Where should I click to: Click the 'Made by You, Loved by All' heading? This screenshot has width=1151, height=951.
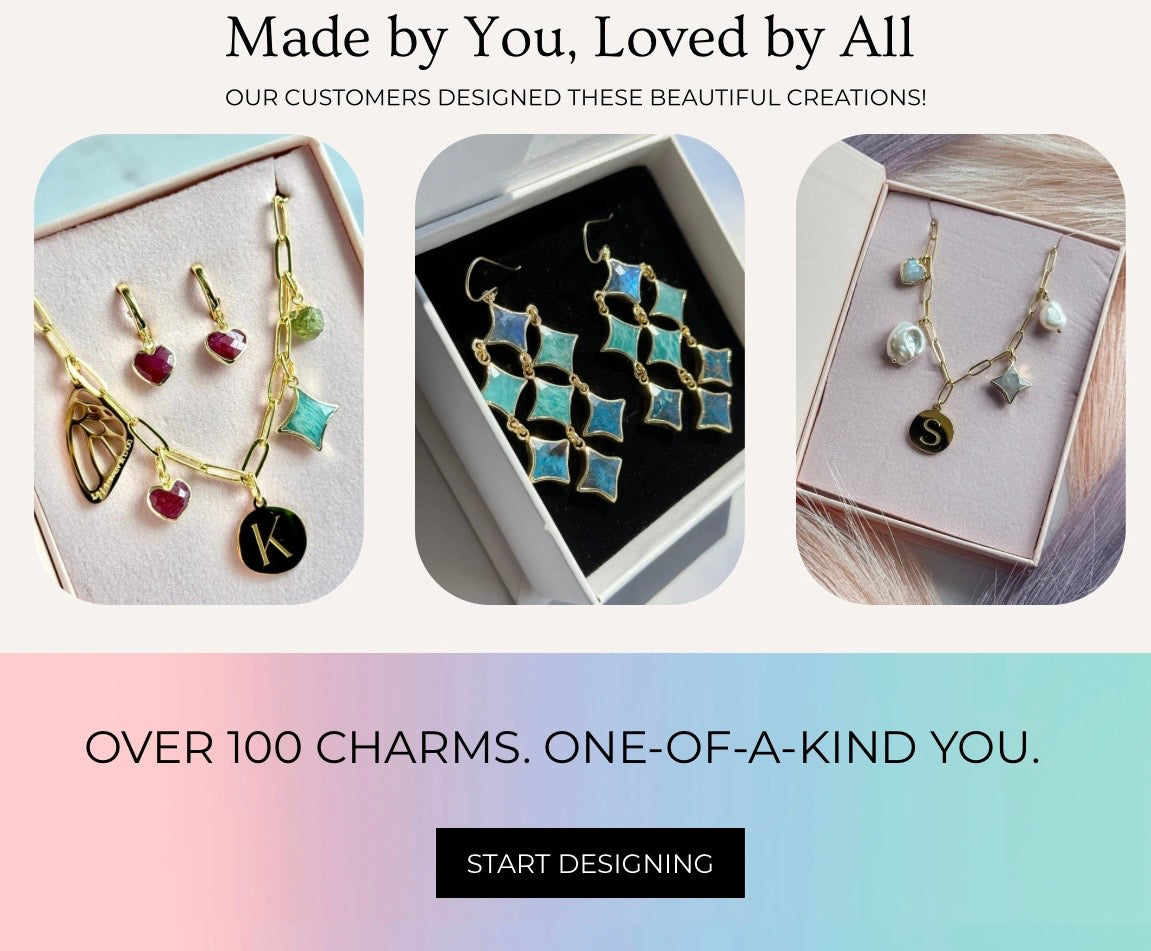pos(570,37)
